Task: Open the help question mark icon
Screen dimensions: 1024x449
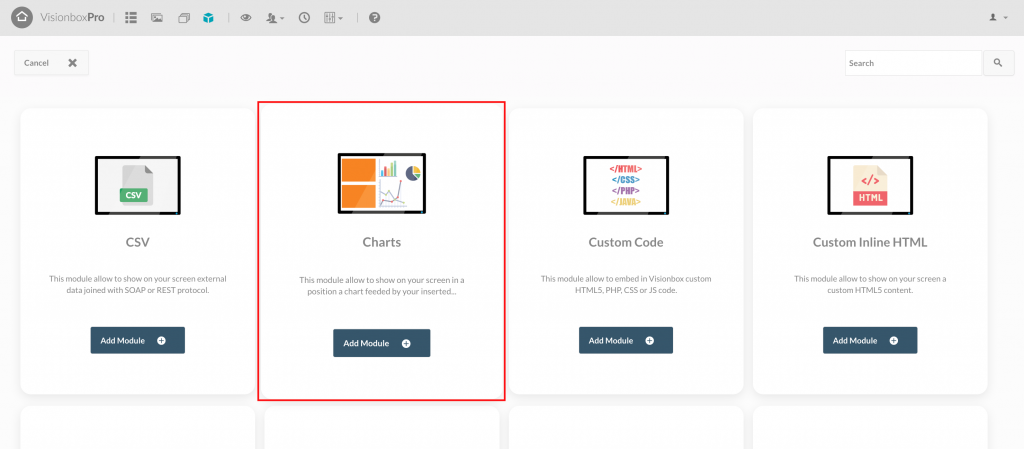Action: (x=374, y=18)
